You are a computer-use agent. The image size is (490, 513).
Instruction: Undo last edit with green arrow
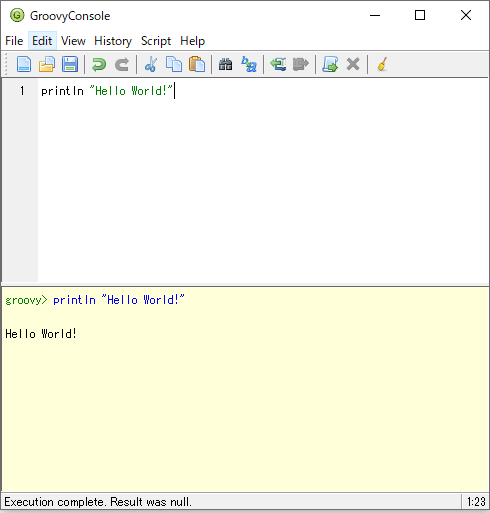99,64
